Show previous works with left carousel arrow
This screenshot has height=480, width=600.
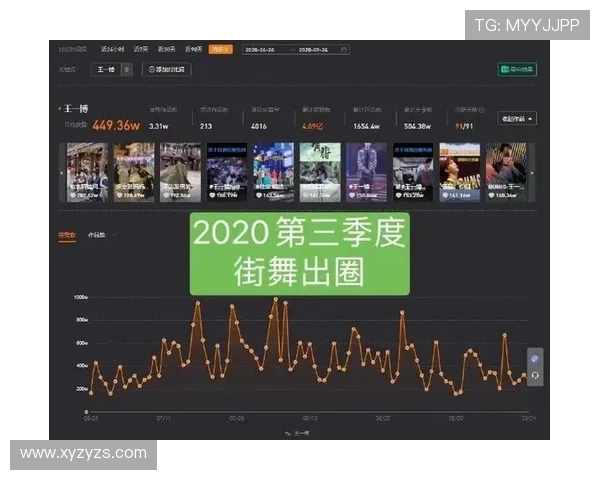[x=62, y=173]
